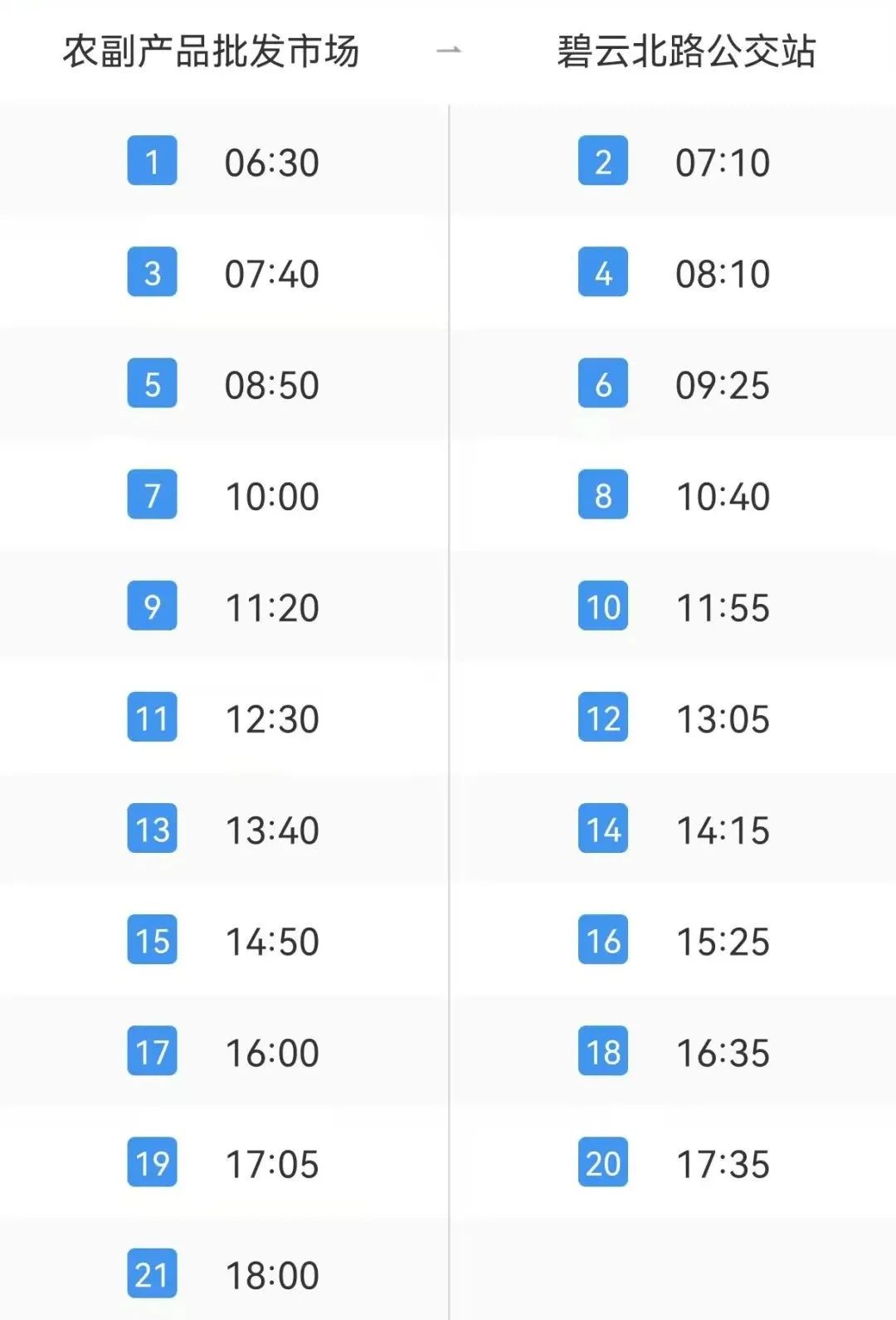896x1320 pixels.
Task: Tap the blue badge numbered 5
Action: [152, 383]
